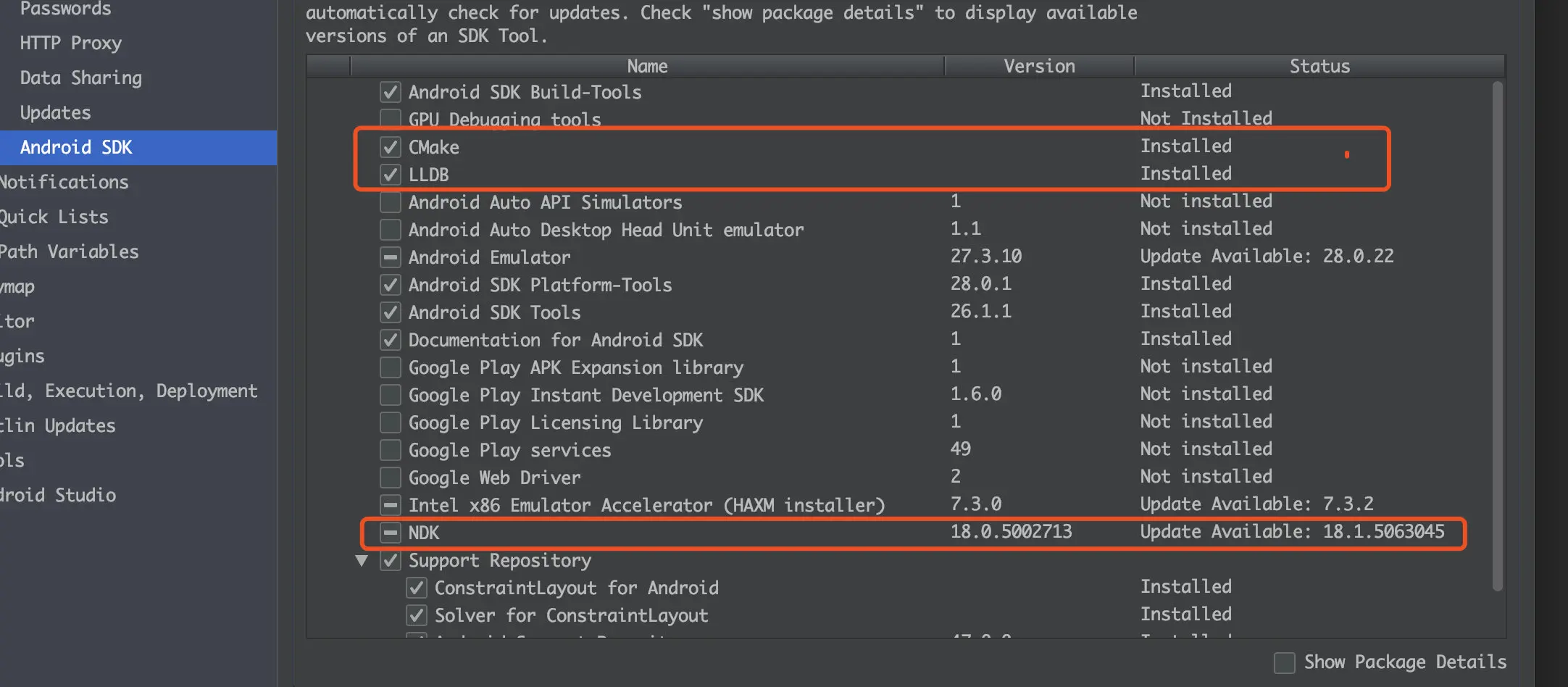The width and height of the screenshot is (1568, 687).
Task: Enable Show Package Details checkbox
Action: (1284, 662)
